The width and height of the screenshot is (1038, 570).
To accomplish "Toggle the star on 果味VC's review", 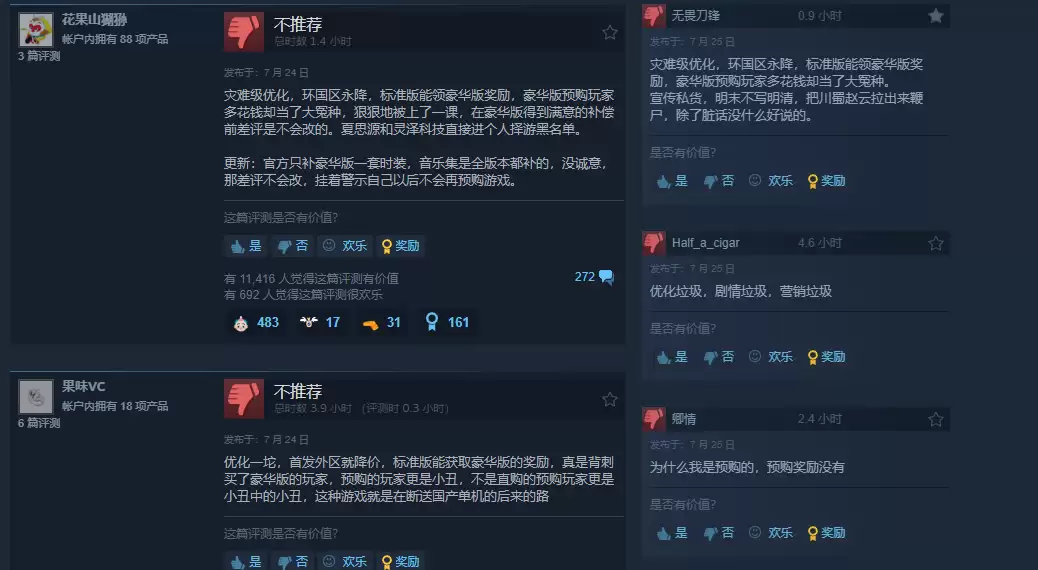I will point(610,399).
